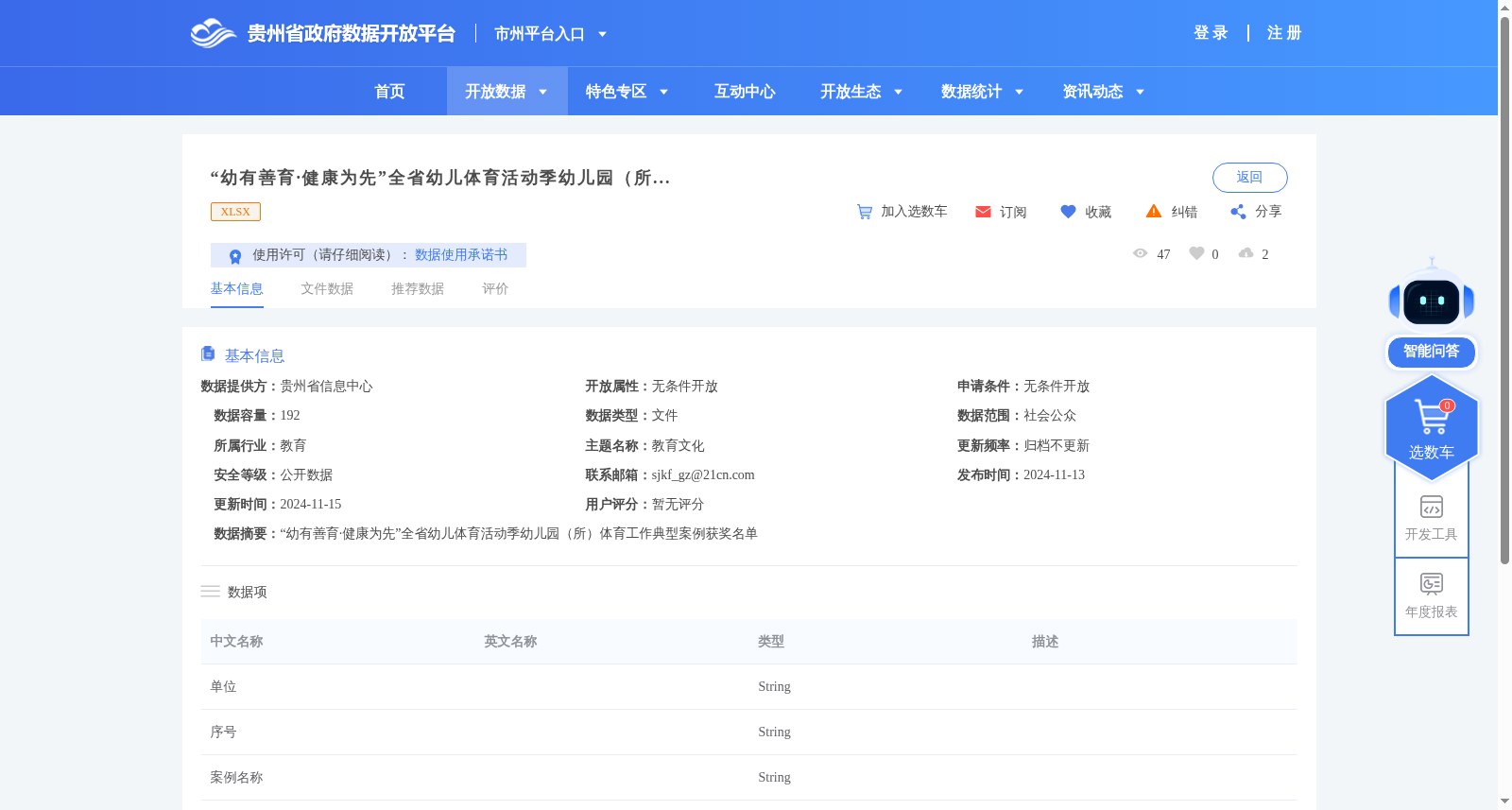The width and height of the screenshot is (1512, 810).
Task: Open the 数据使用承诺书 link
Action: 461,255
